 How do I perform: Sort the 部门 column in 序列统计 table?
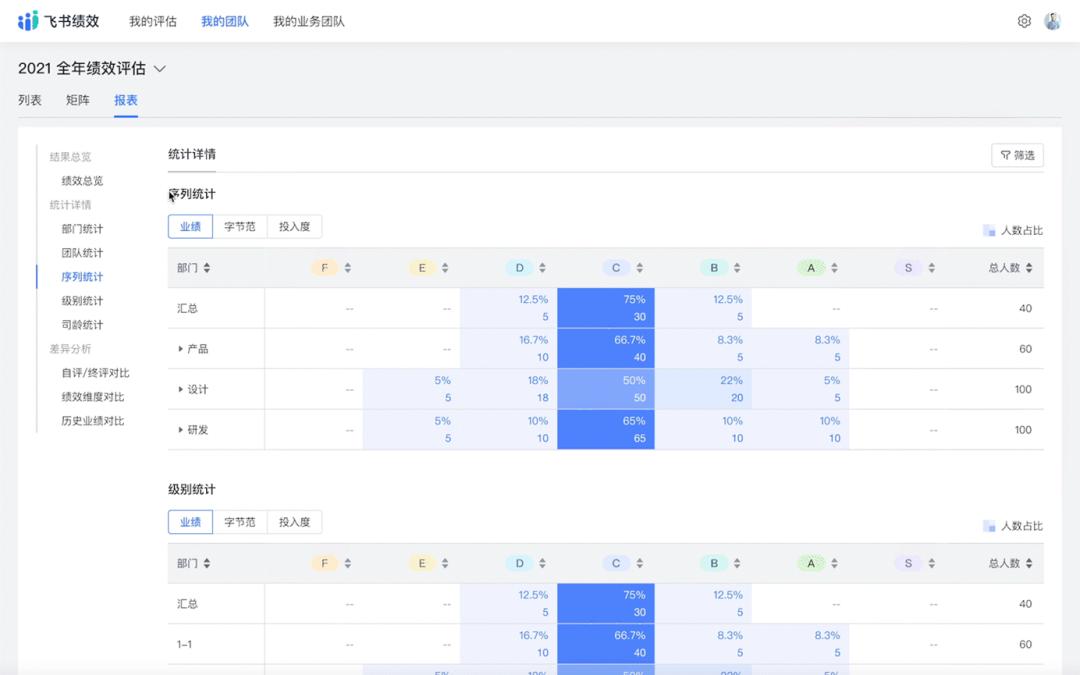point(207,268)
